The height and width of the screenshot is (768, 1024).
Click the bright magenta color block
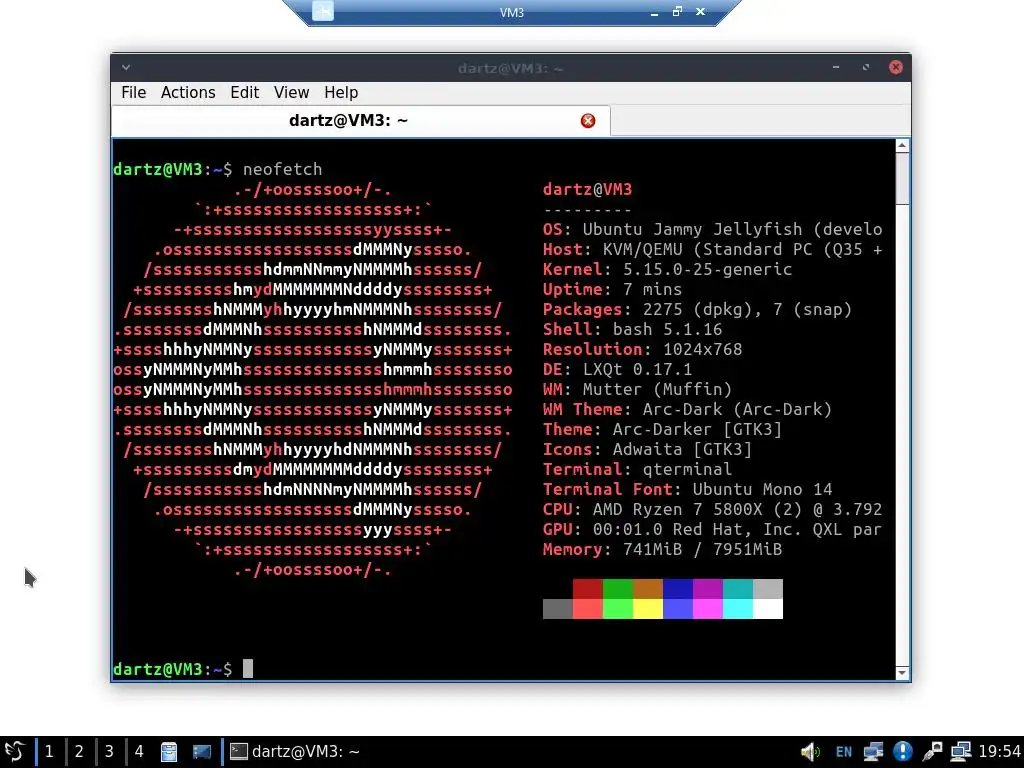click(708, 609)
